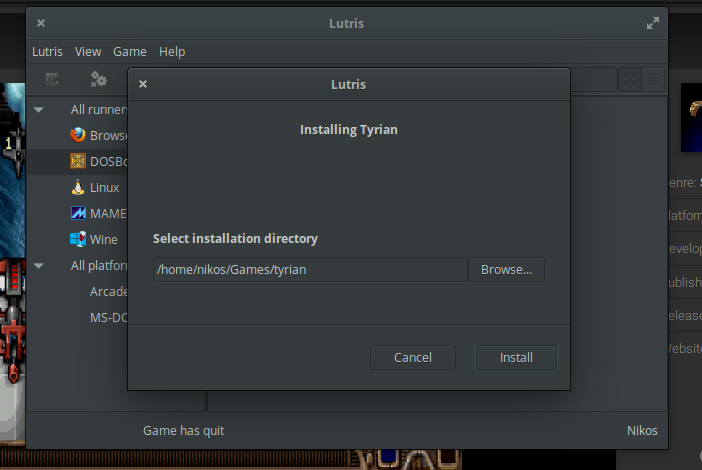Click the first toolbar icon in main window

pos(52,79)
